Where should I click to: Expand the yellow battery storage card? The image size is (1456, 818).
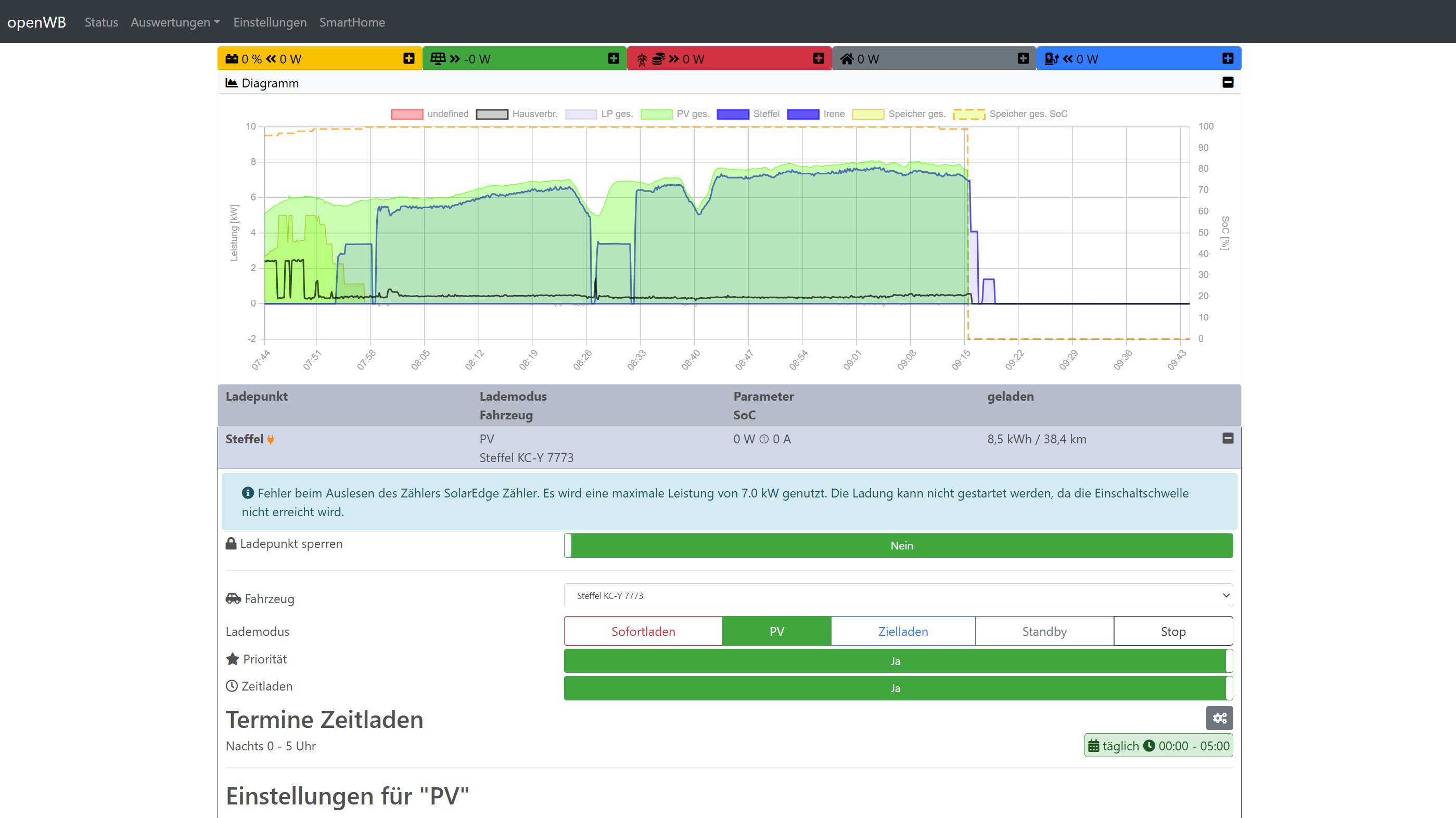tap(408, 58)
